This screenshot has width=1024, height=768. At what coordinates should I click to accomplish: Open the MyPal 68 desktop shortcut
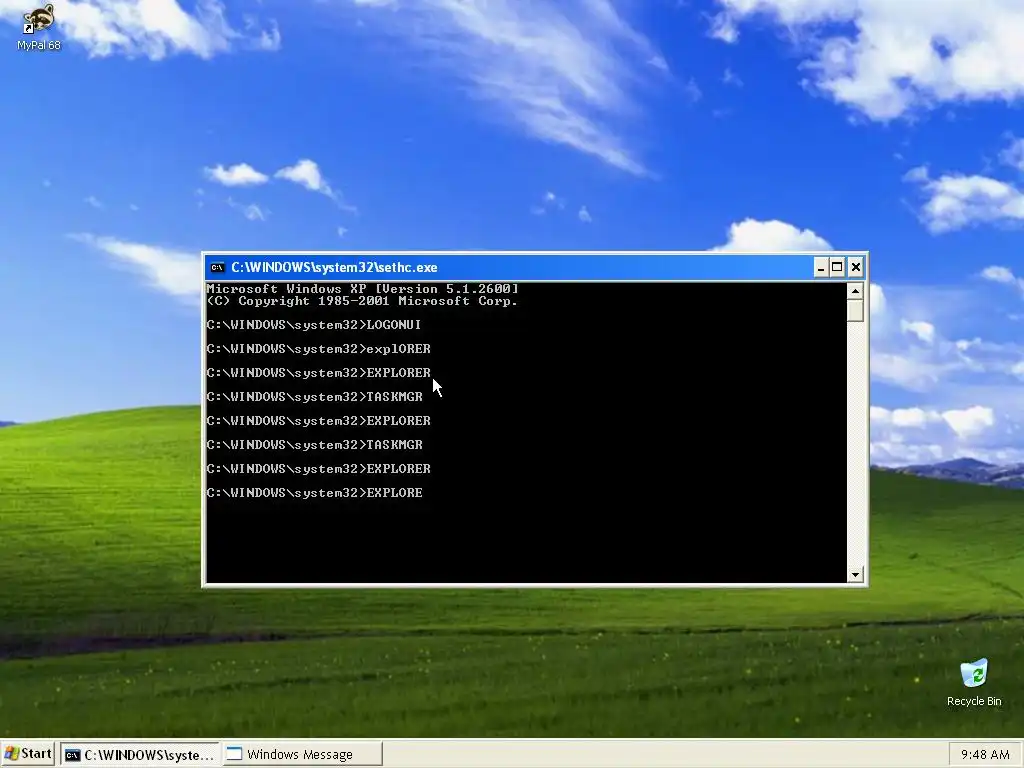[39, 27]
